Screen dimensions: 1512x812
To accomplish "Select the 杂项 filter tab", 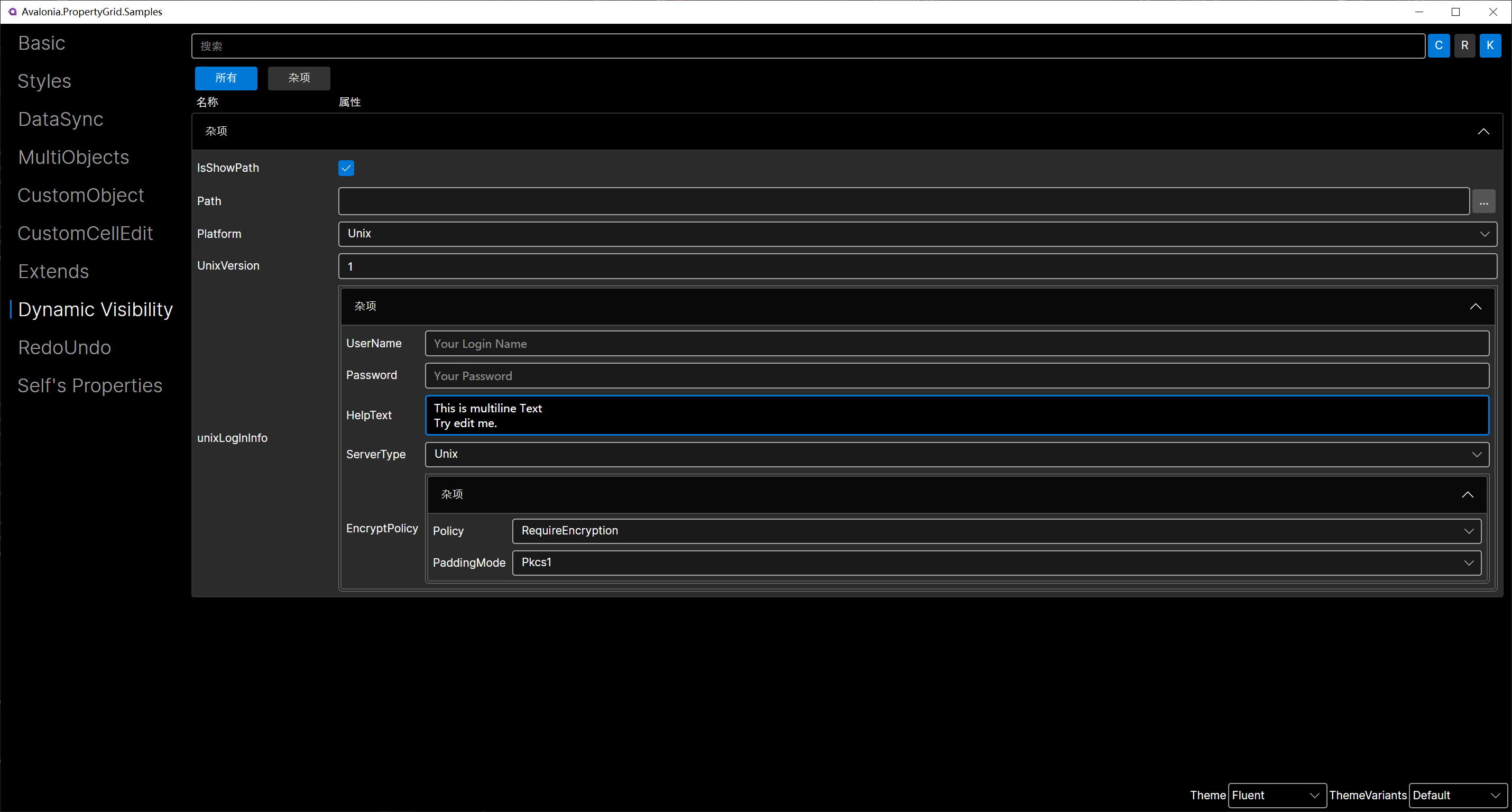I will point(299,78).
